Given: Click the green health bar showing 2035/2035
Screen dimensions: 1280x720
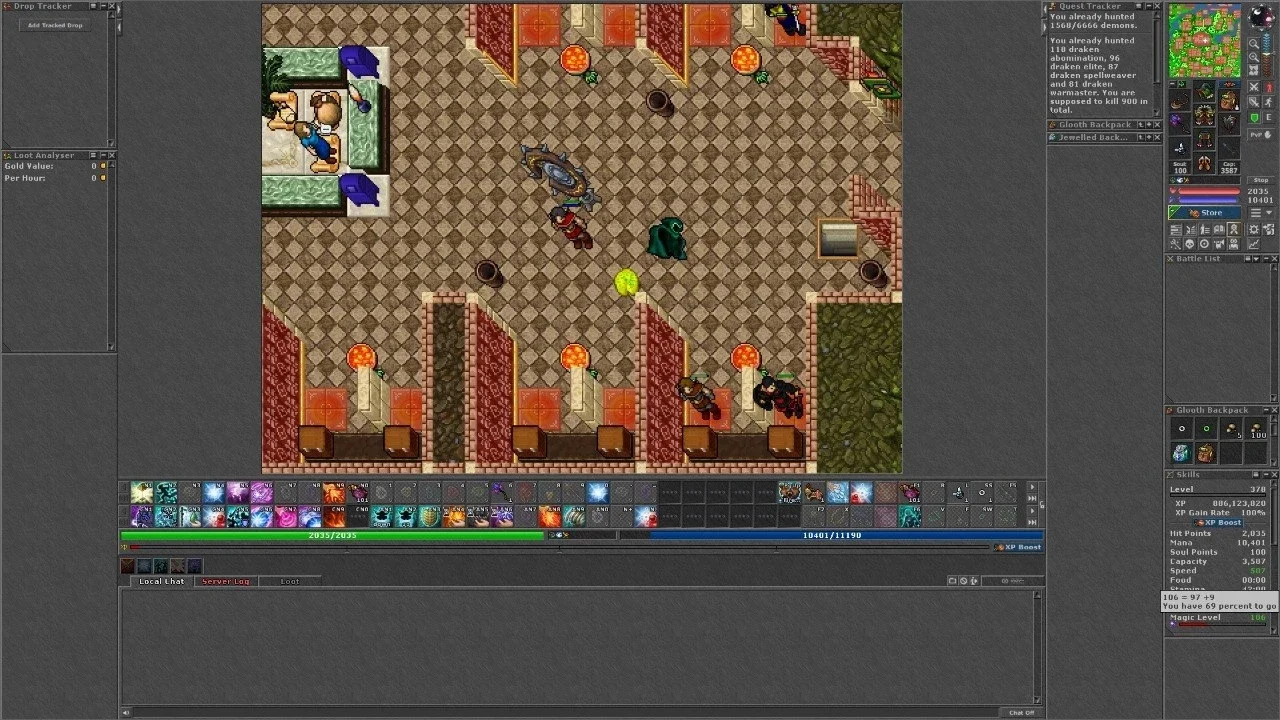Looking at the screenshot, I should [332, 535].
